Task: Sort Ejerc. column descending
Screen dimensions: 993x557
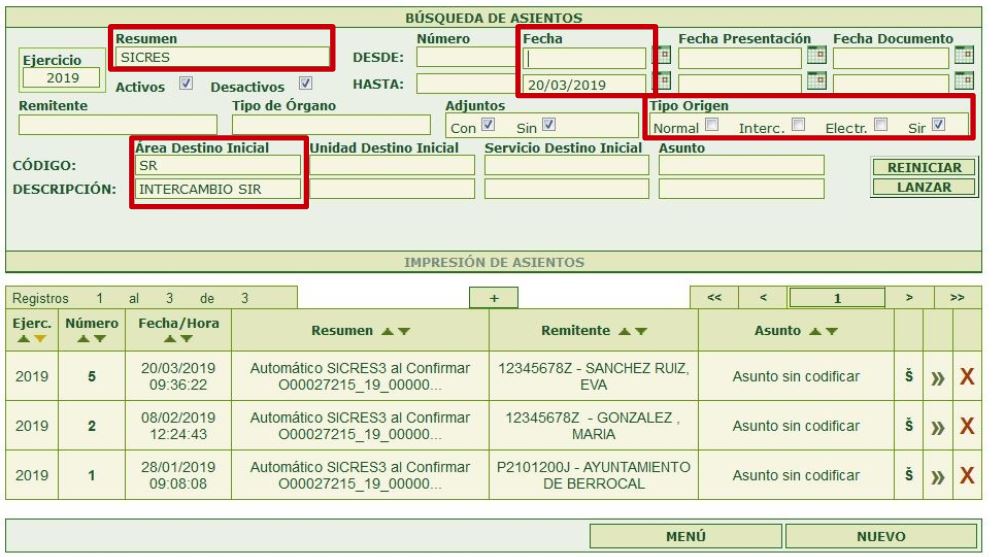Action: tap(40, 339)
